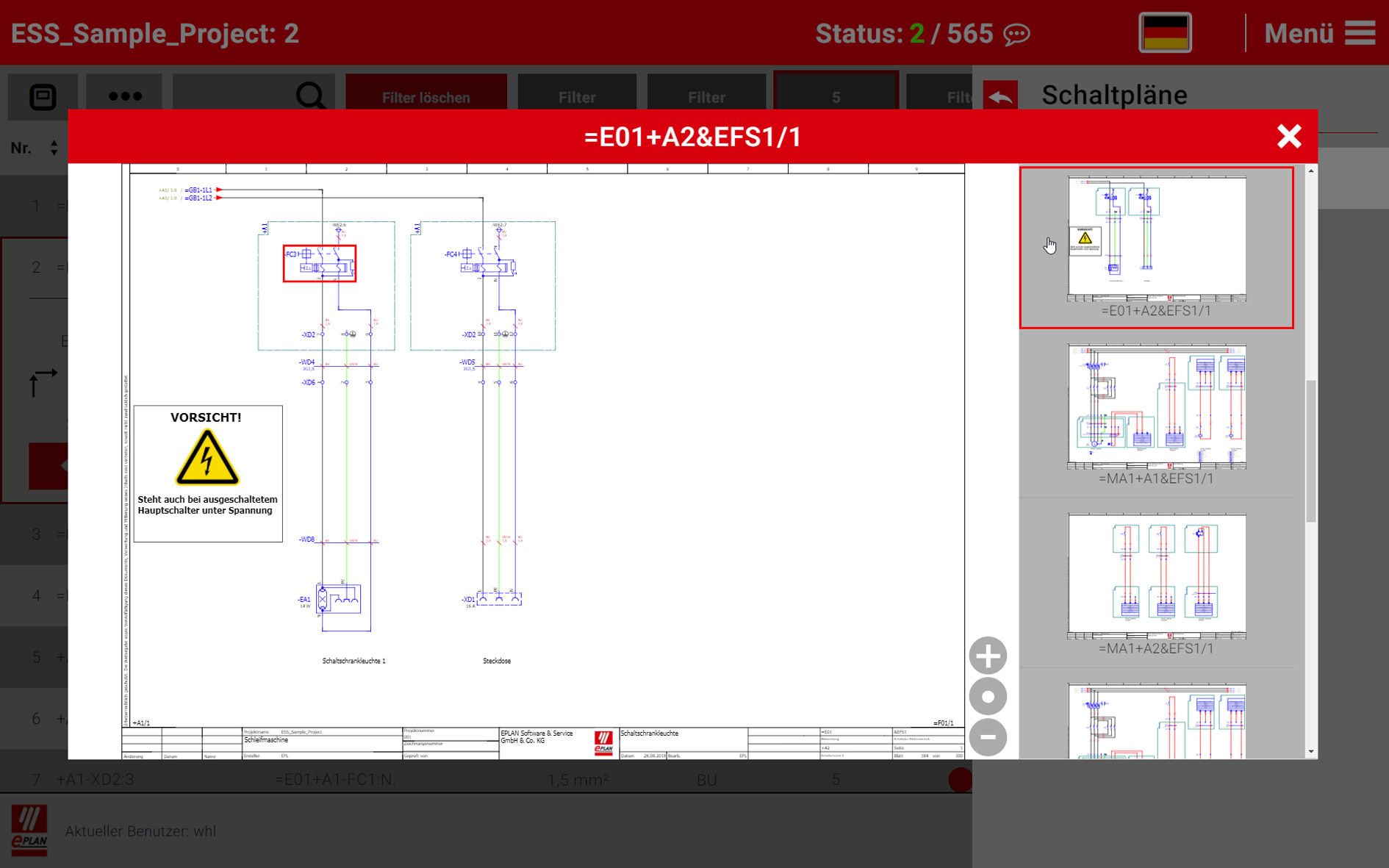Click the page view icon in the top-left toolbar

[43, 96]
